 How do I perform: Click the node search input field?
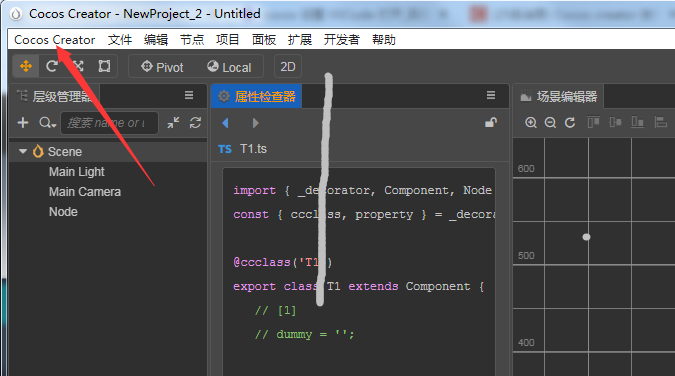(109, 123)
